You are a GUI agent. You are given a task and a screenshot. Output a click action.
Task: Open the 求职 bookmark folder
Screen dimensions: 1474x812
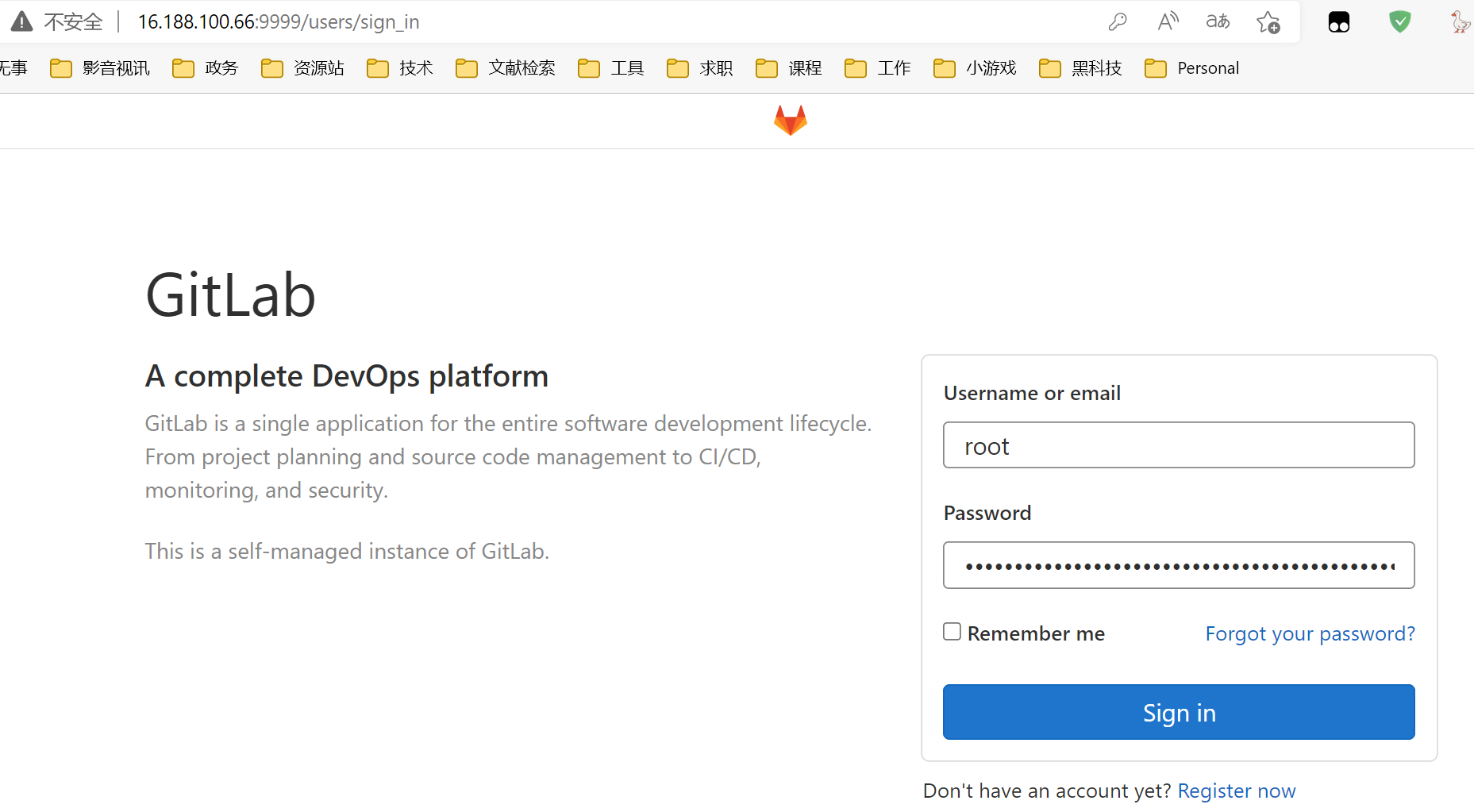700,68
